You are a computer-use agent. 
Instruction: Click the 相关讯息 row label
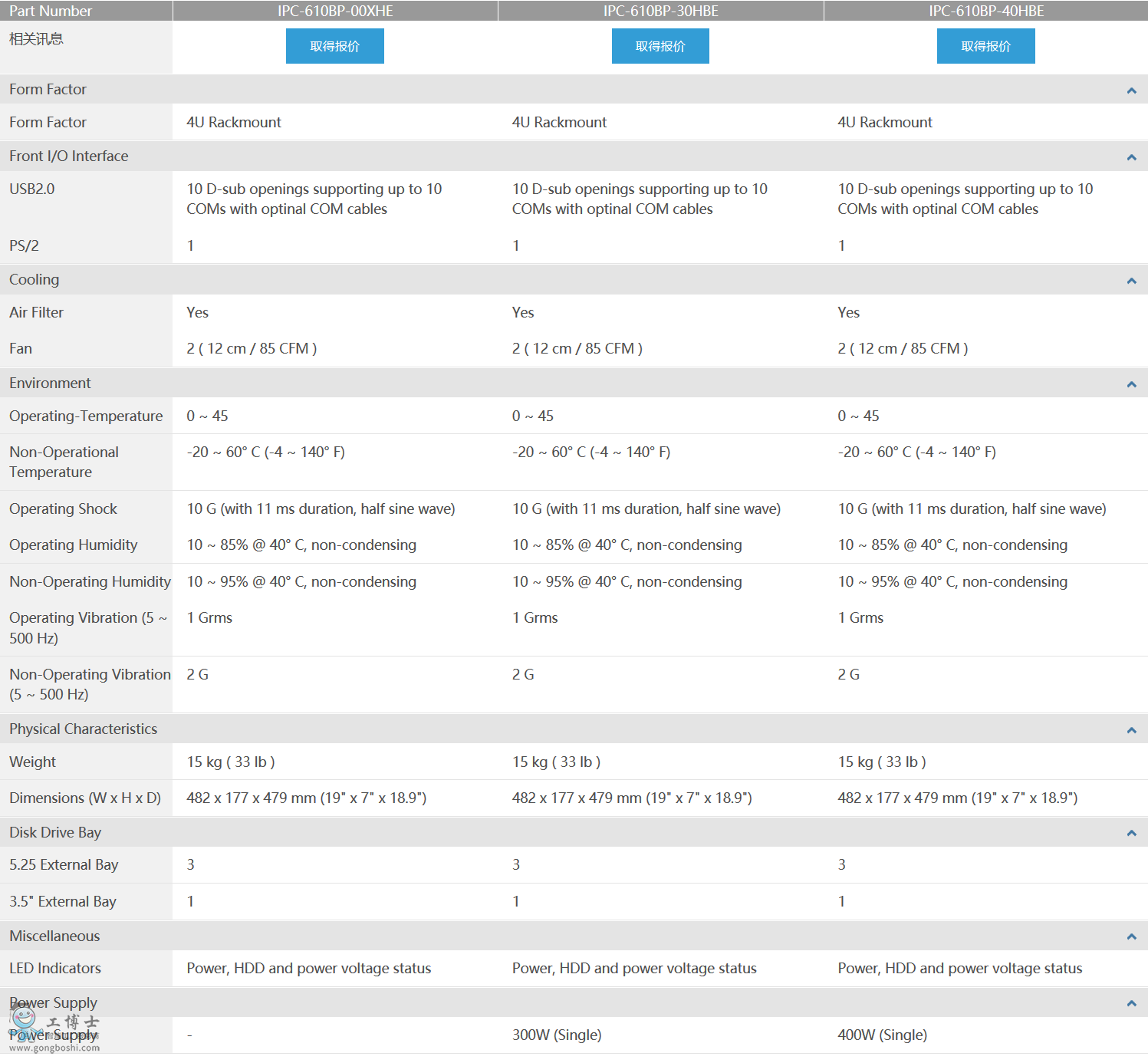coord(36,39)
